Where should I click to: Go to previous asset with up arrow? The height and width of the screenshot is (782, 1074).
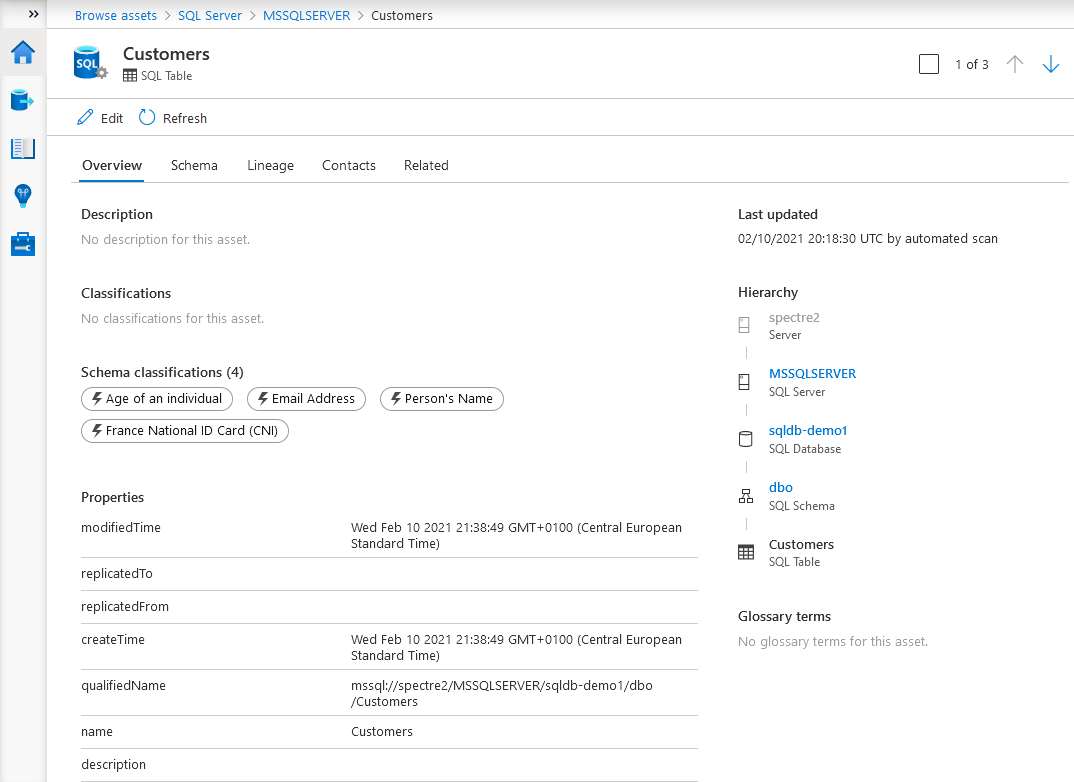pyautogui.click(x=1014, y=64)
